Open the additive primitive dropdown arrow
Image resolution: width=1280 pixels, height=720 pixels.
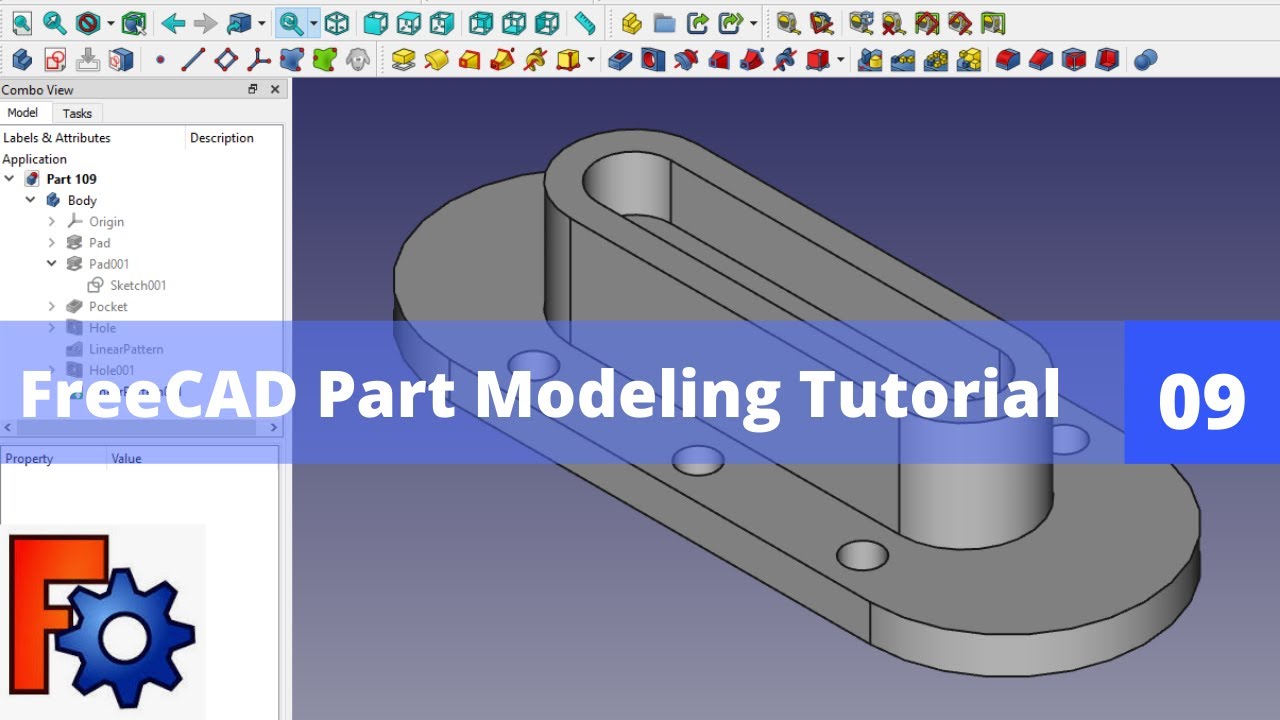[x=591, y=61]
